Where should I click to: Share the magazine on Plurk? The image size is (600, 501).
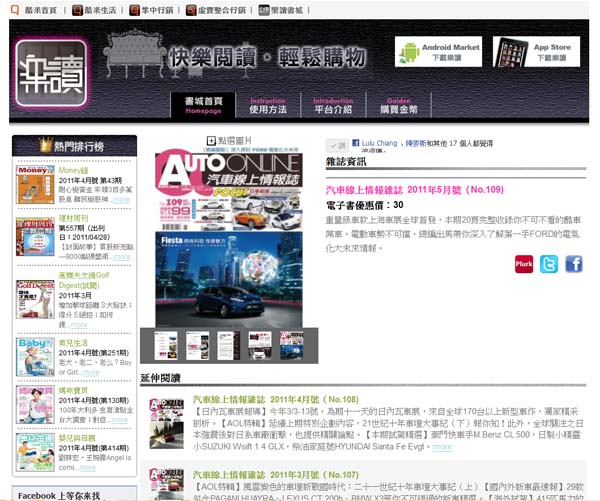coord(524,264)
